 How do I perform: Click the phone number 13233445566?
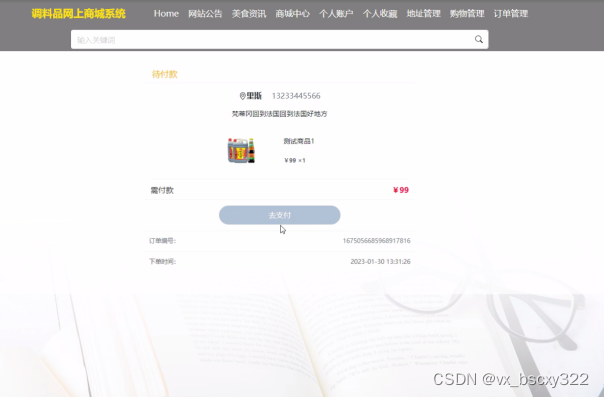pos(296,96)
